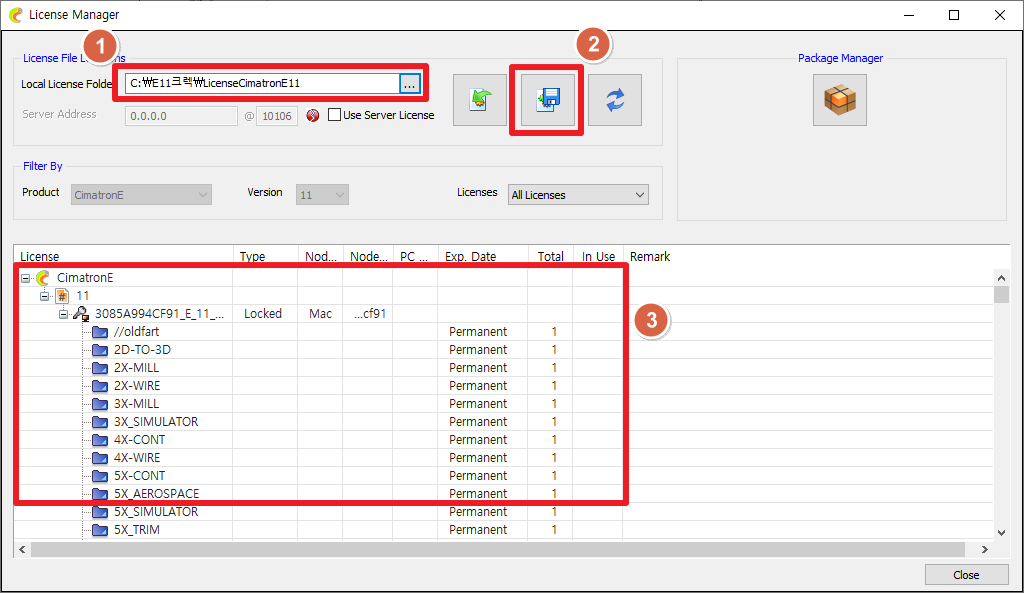Sort by the Total column header

pyautogui.click(x=551, y=256)
